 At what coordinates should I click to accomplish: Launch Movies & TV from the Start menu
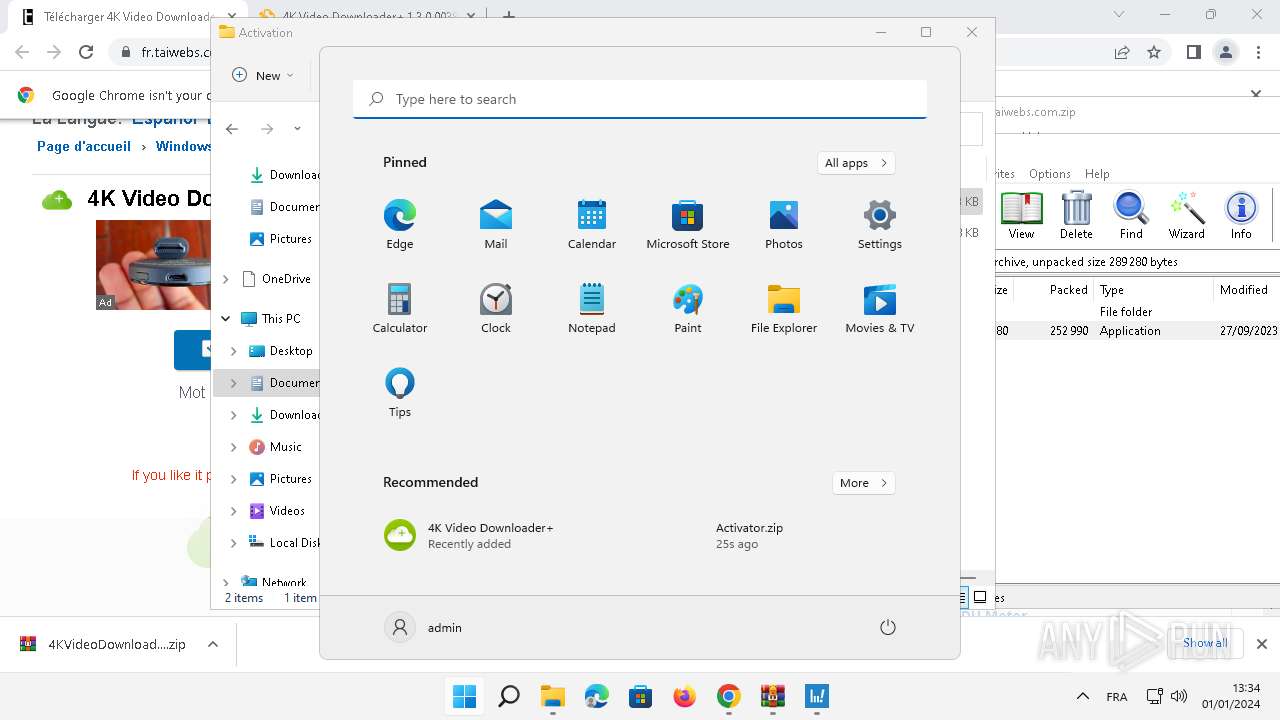(879, 308)
